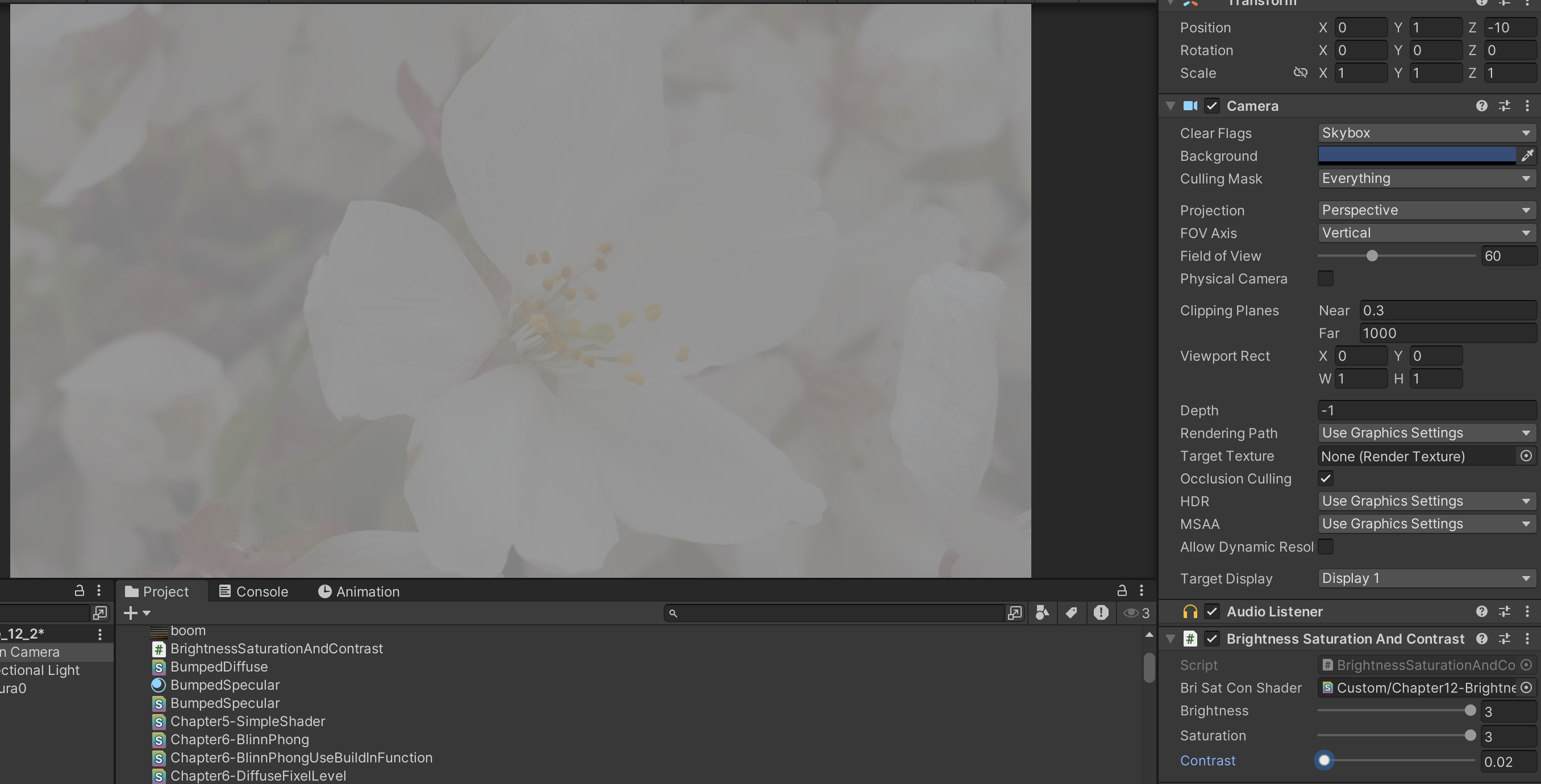The image size is (1541, 784).
Task: Click Scale constrain proportions link icon
Action: pos(1300,73)
